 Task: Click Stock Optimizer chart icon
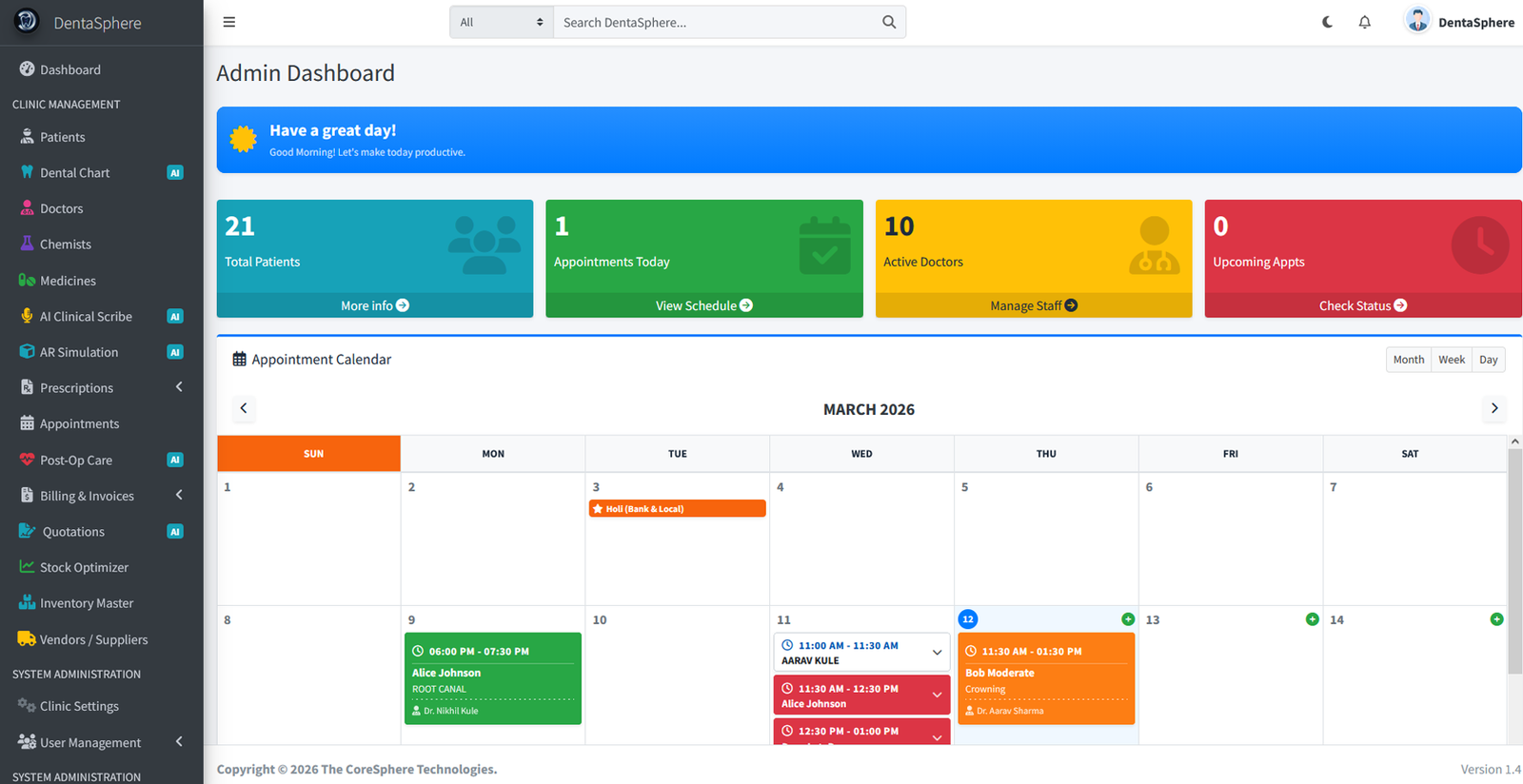point(27,567)
